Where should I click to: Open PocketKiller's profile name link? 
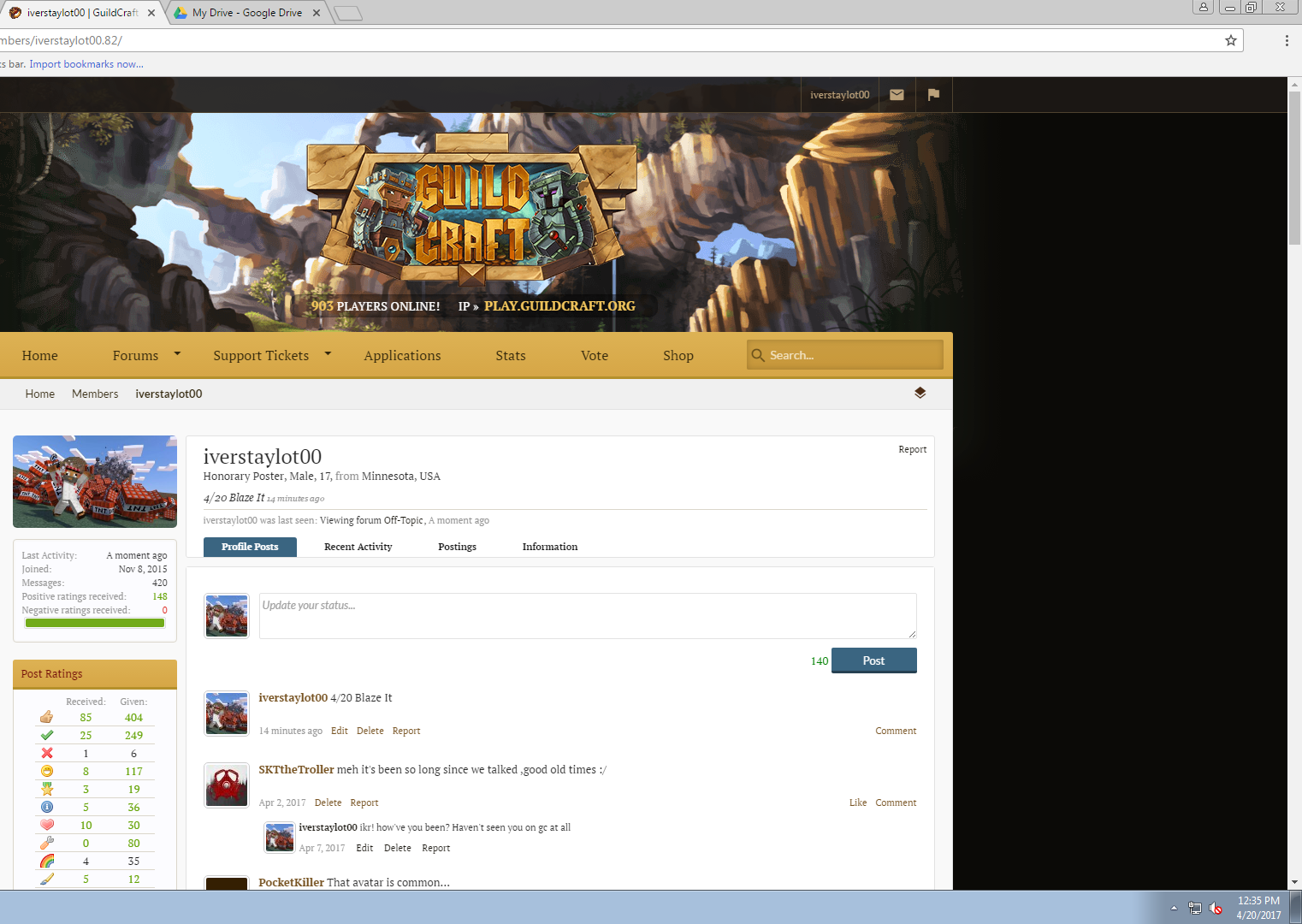click(291, 882)
